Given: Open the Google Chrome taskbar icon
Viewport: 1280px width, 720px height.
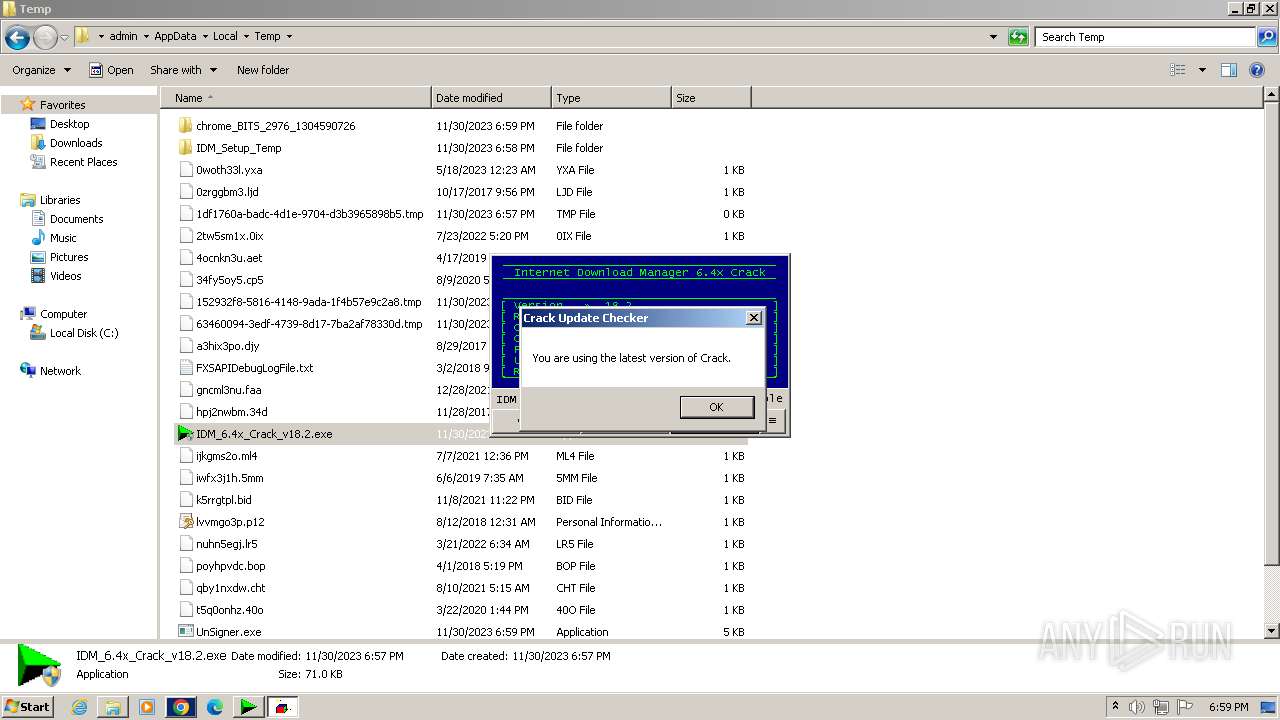Looking at the screenshot, I should [x=181, y=707].
